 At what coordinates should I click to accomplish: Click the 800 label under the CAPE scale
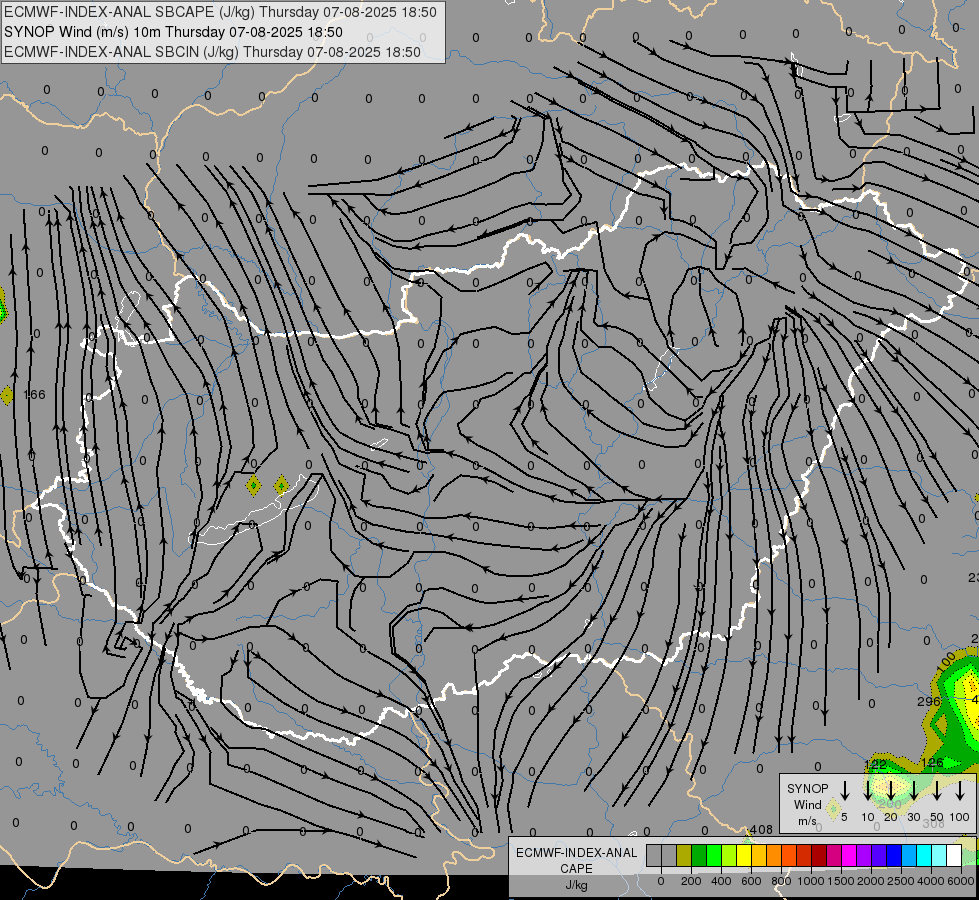pyautogui.click(x=781, y=881)
